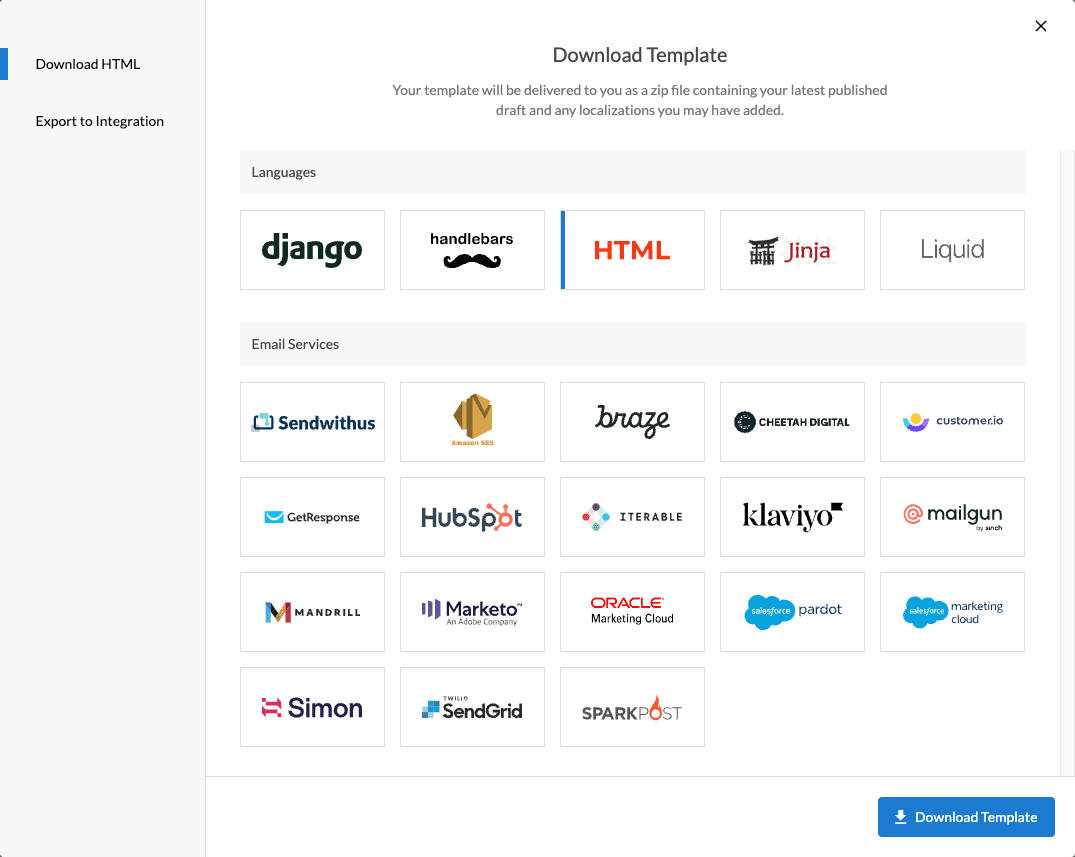The height and width of the screenshot is (857, 1075).
Task: Pick the Iterable email service
Action: pyautogui.click(x=632, y=517)
